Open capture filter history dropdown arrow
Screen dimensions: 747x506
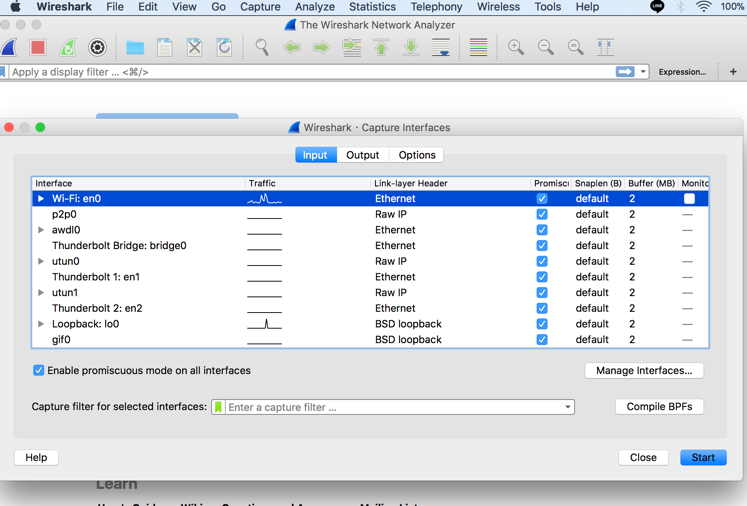568,407
